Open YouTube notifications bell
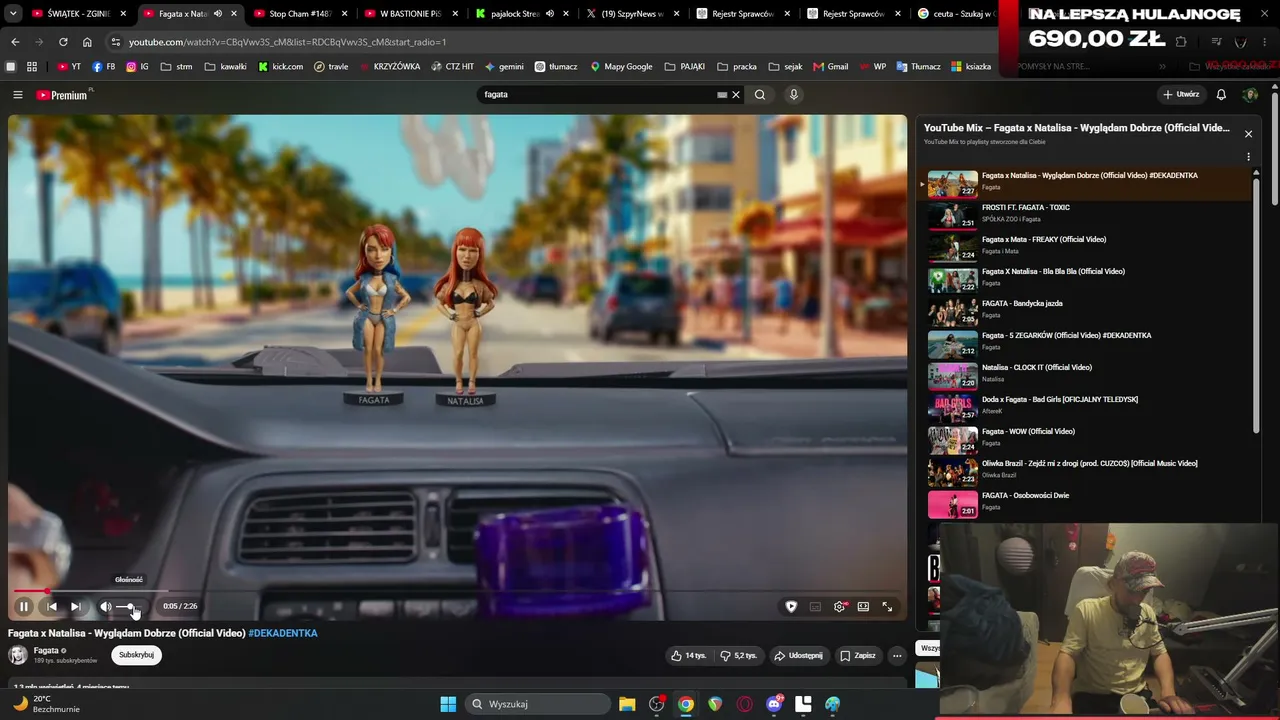The image size is (1280, 720). pyautogui.click(x=1221, y=95)
